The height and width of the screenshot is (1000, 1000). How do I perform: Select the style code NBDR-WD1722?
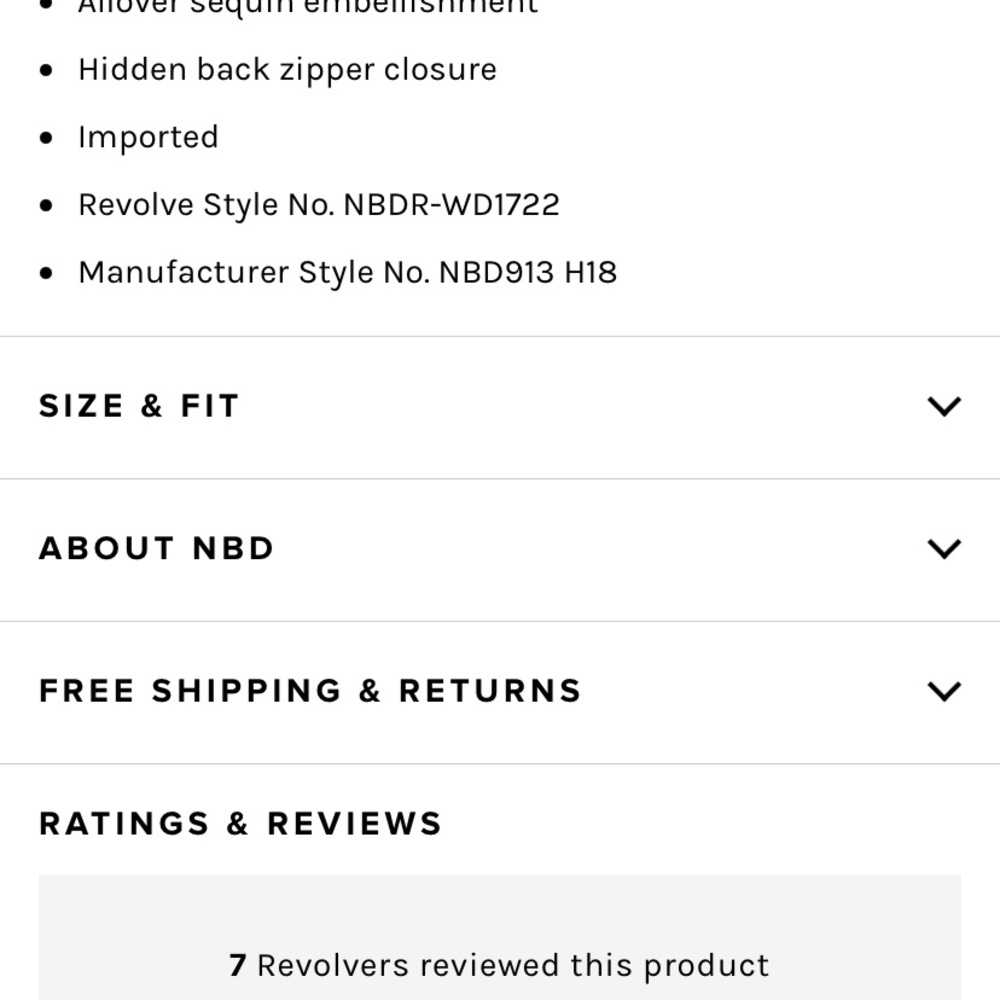pos(452,205)
